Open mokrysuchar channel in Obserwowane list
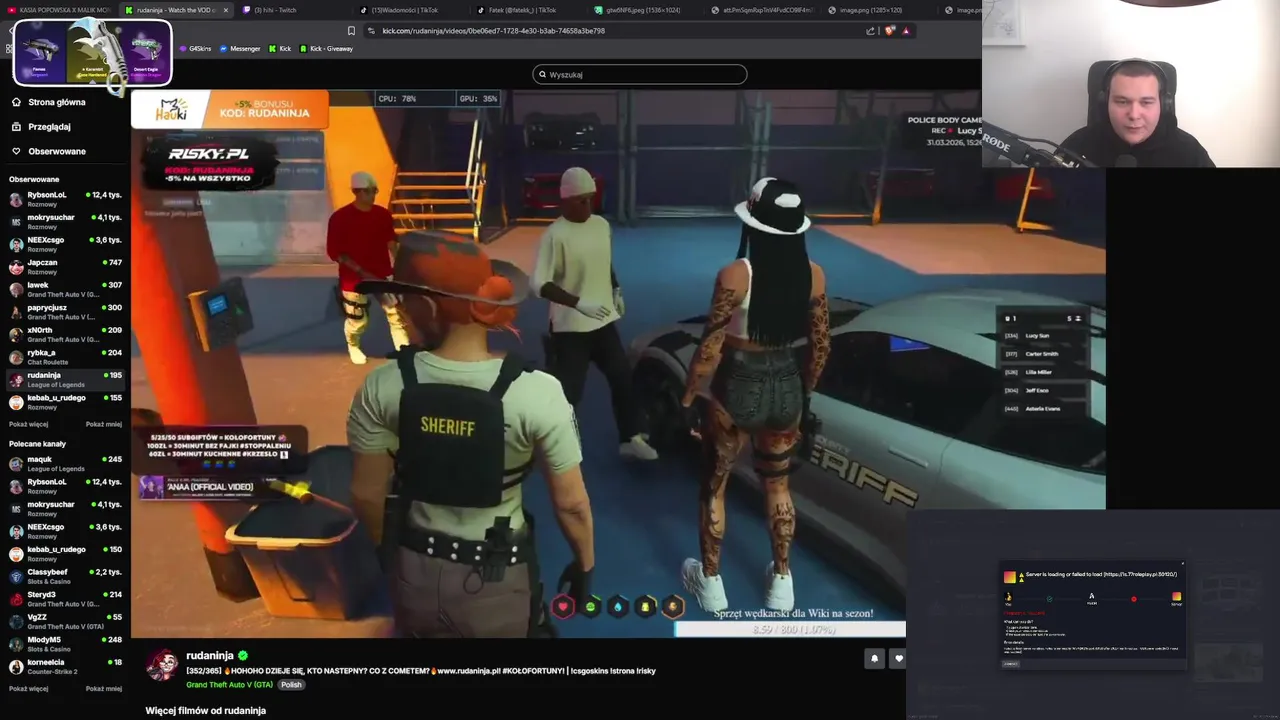 click(x=66, y=221)
